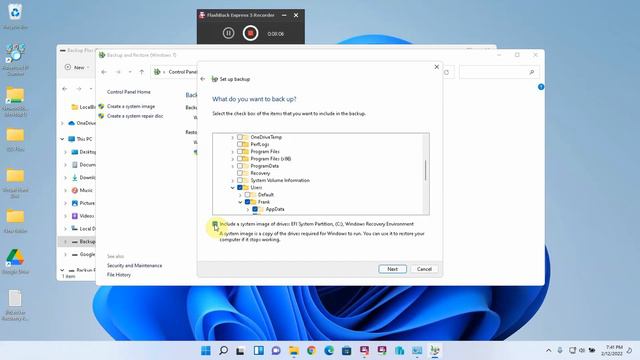This screenshot has height=360, width=640.
Task: Open Microsoft Store from the taskbar
Action: [347, 350]
